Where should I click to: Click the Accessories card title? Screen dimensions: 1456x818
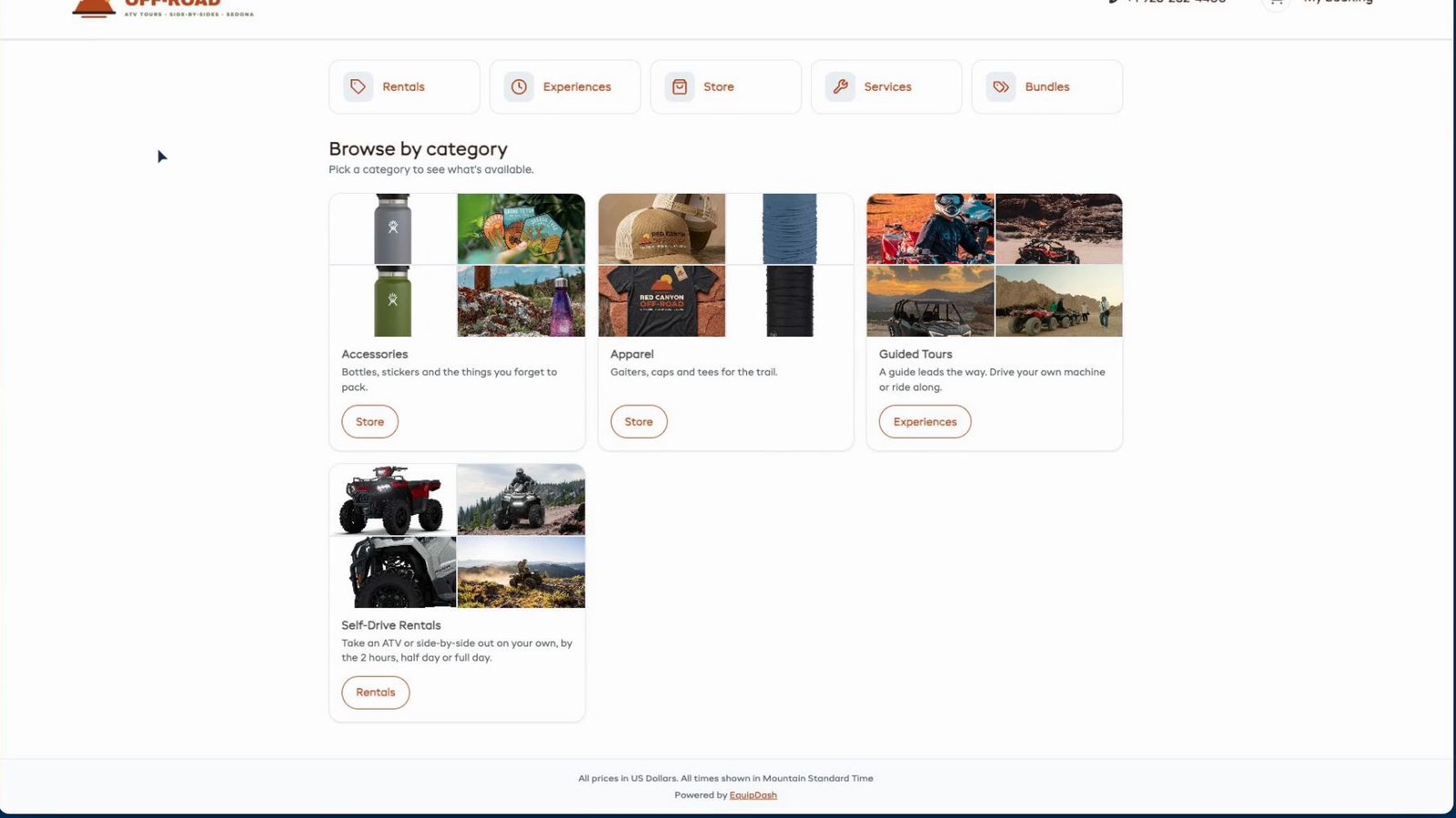click(375, 354)
